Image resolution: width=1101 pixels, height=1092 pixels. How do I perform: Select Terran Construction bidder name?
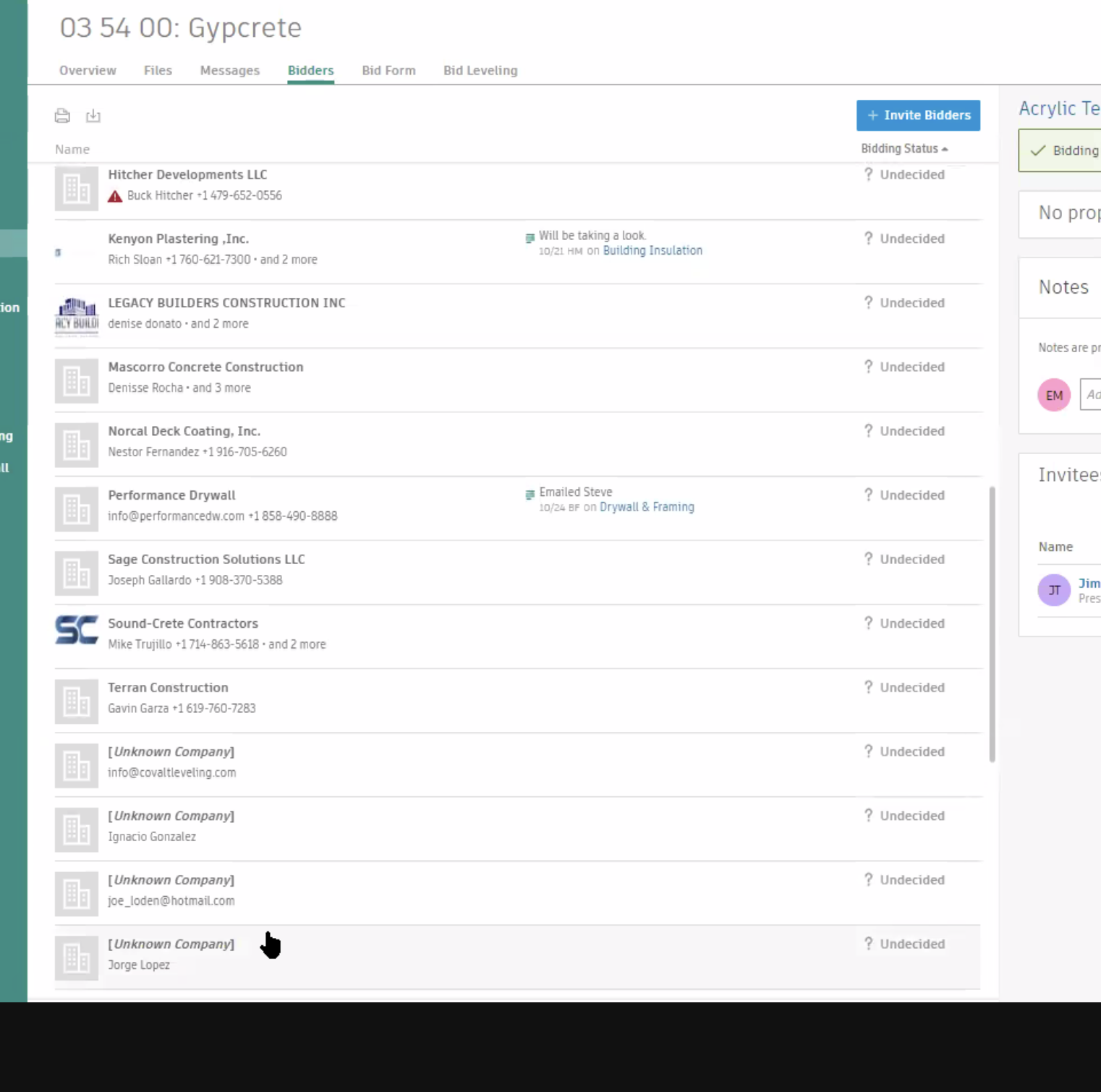point(168,688)
